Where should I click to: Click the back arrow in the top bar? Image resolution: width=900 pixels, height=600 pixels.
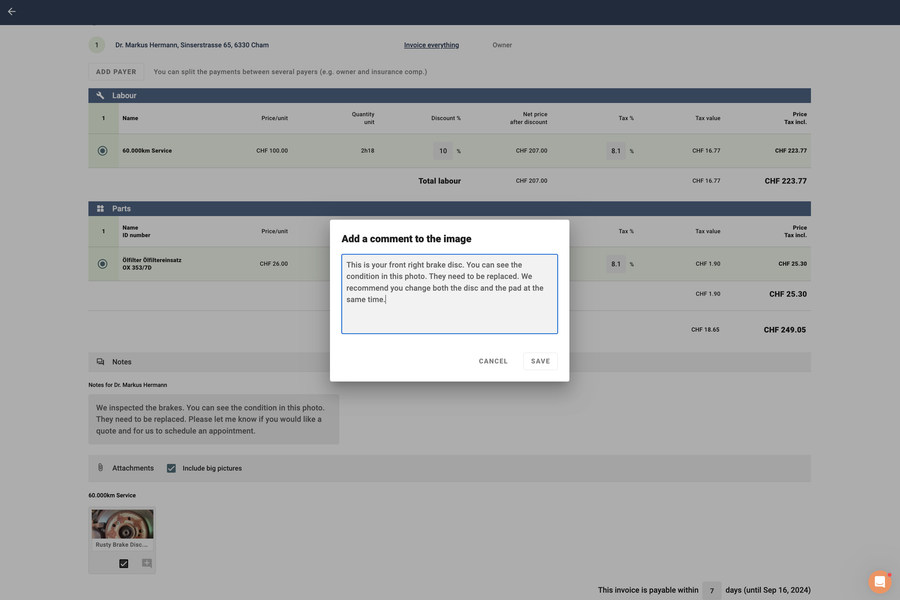pyautogui.click(x=14, y=13)
